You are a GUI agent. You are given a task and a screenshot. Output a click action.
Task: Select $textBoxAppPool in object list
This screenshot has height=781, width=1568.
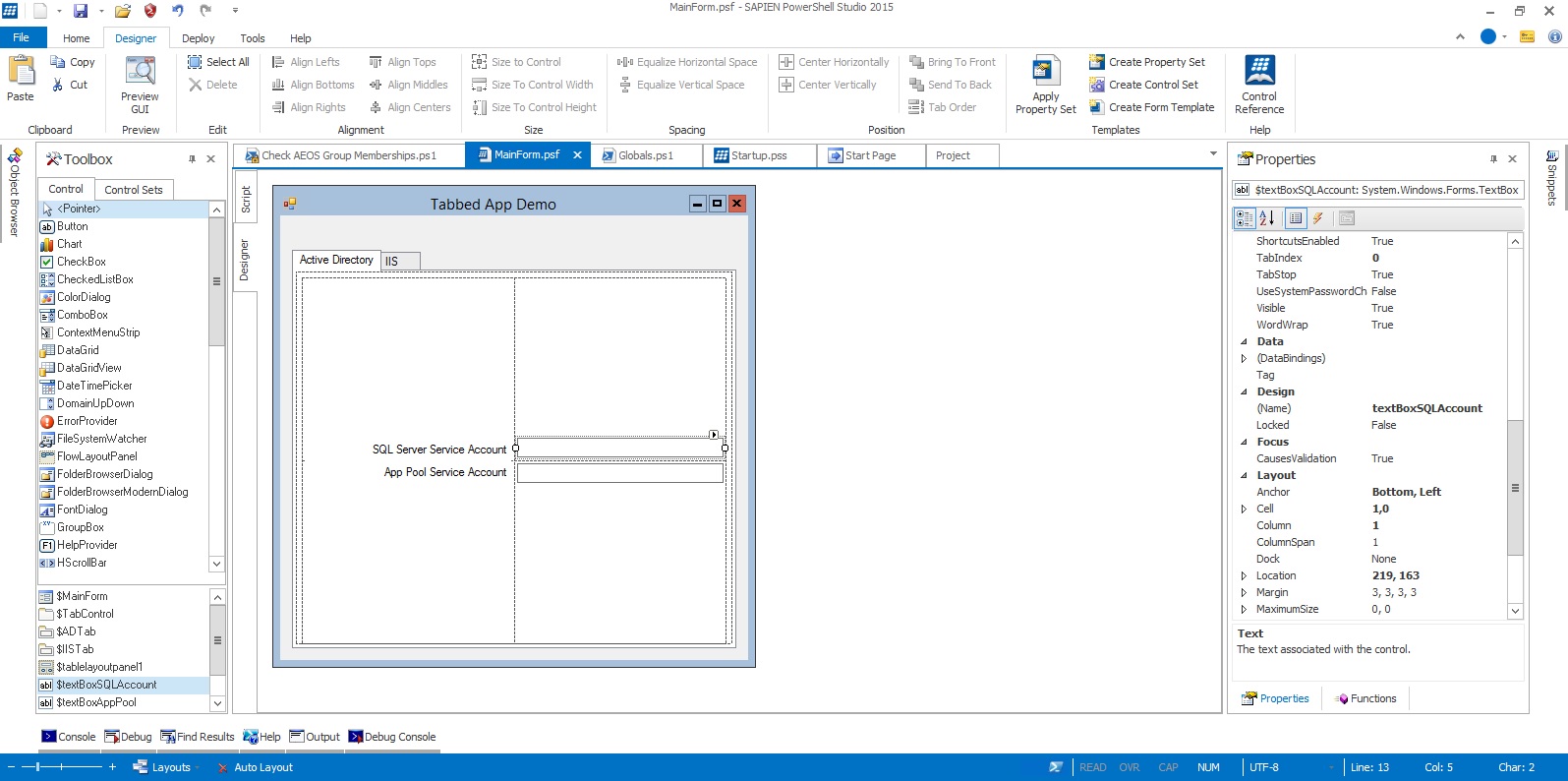[x=123, y=702]
